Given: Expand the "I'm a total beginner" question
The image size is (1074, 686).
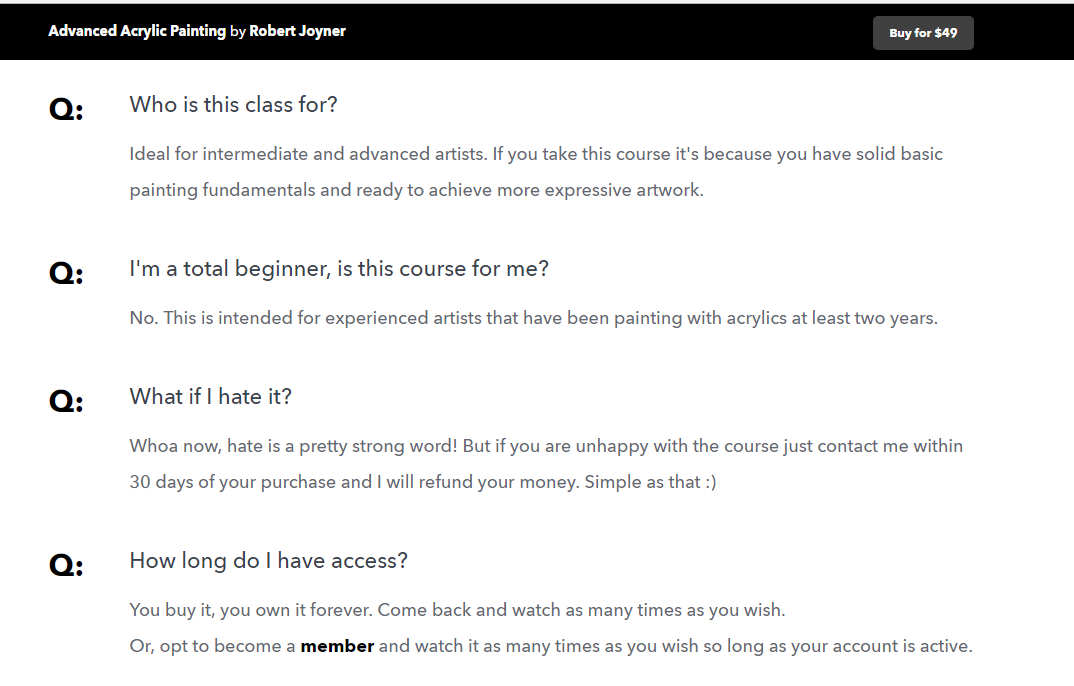Looking at the screenshot, I should point(338,268).
